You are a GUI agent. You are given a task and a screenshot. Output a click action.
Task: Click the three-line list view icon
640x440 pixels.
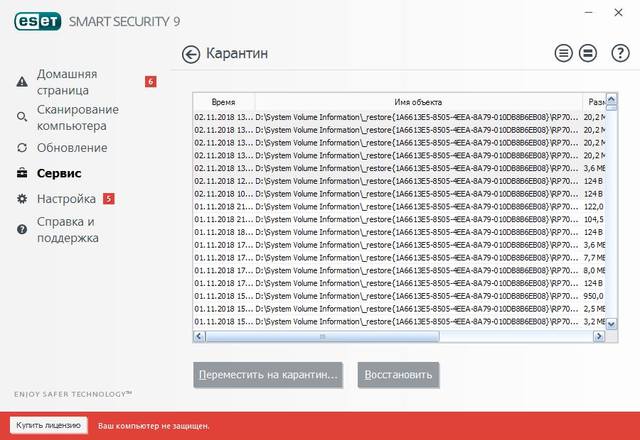pyautogui.click(x=563, y=53)
